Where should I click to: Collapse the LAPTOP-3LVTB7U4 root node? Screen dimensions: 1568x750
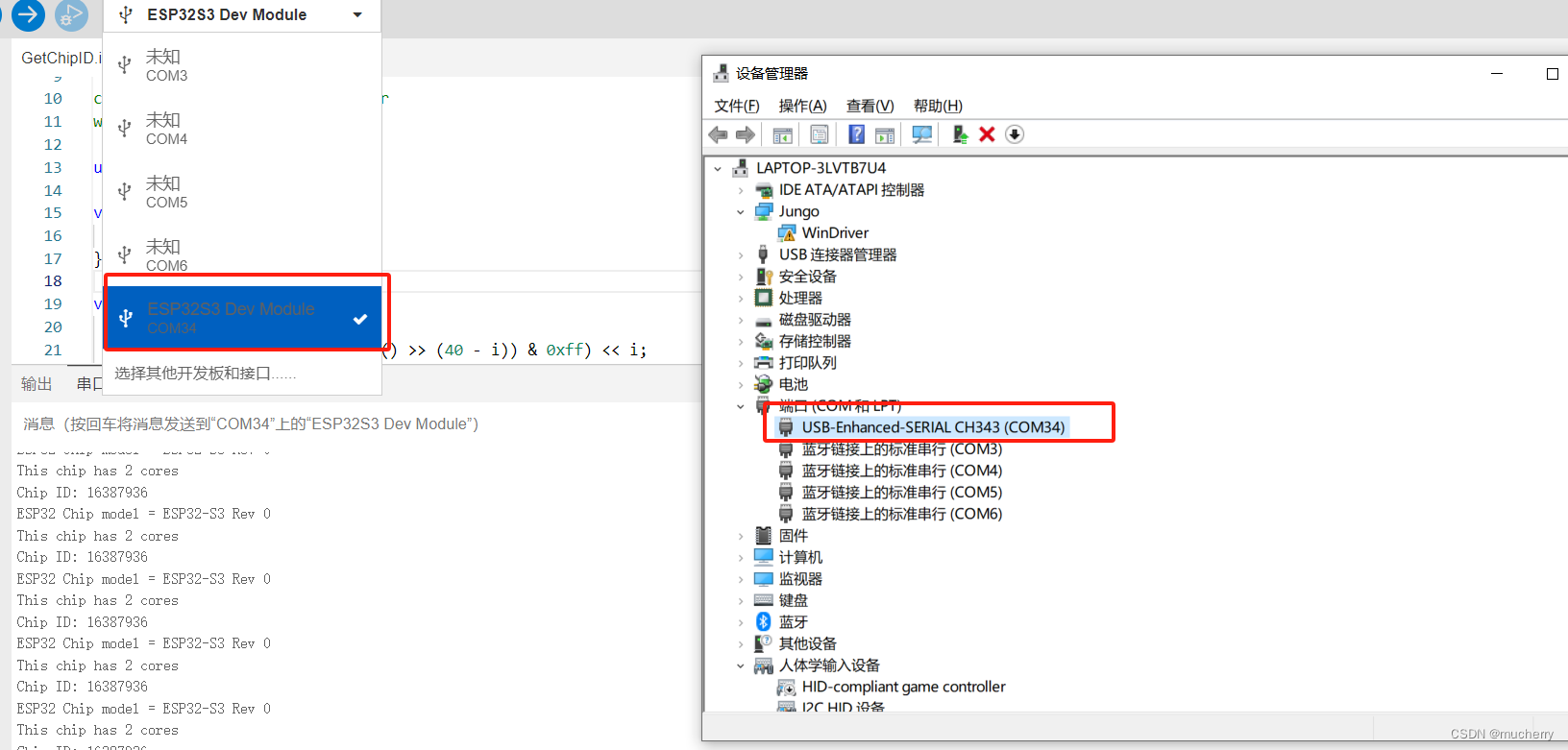718,168
